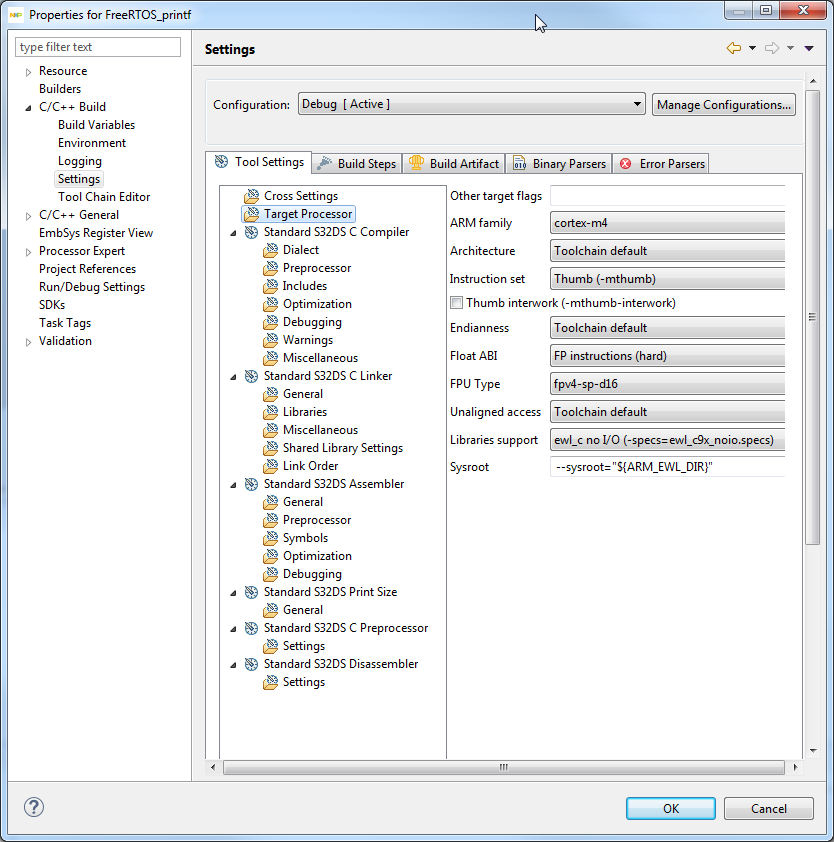Select Build Variables in the sidebar

pyautogui.click(x=97, y=125)
